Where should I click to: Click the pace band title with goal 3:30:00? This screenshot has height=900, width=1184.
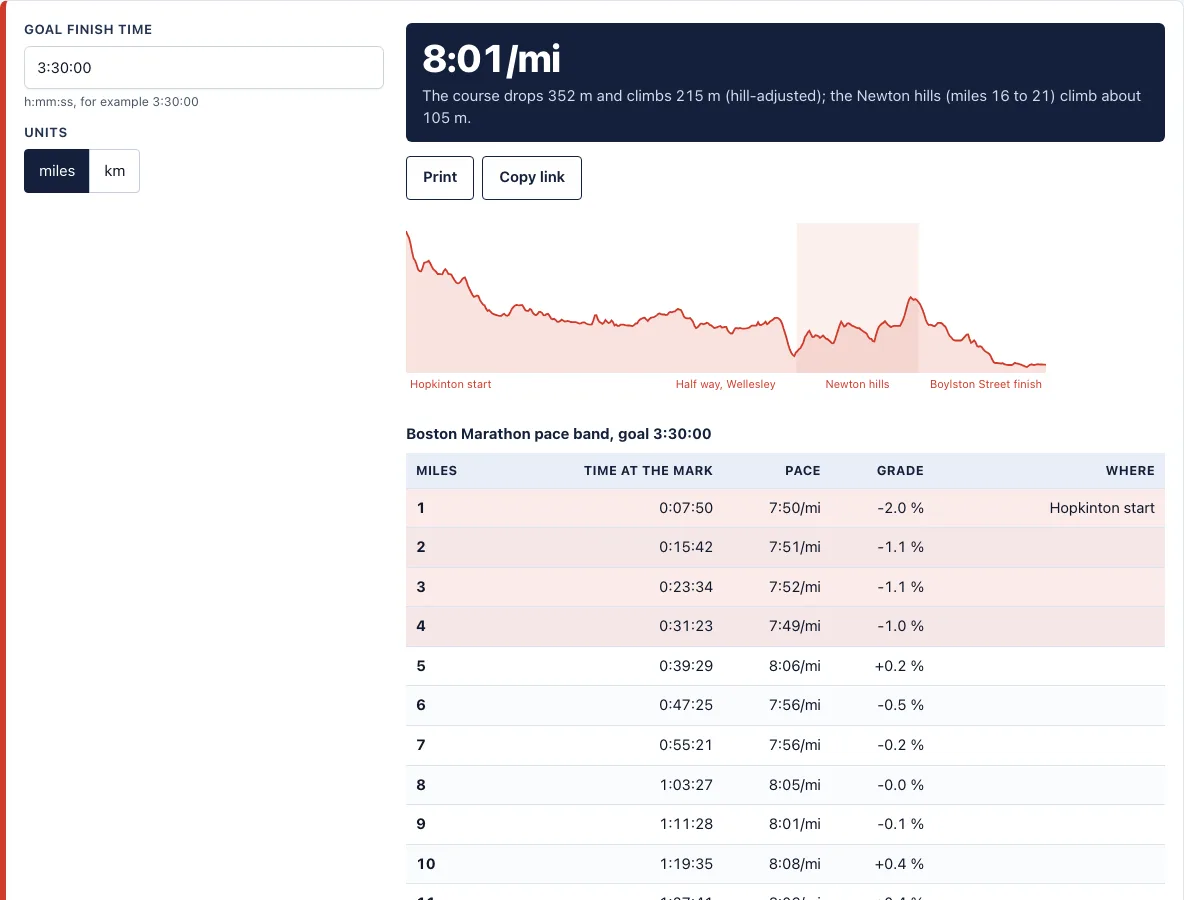[559, 434]
